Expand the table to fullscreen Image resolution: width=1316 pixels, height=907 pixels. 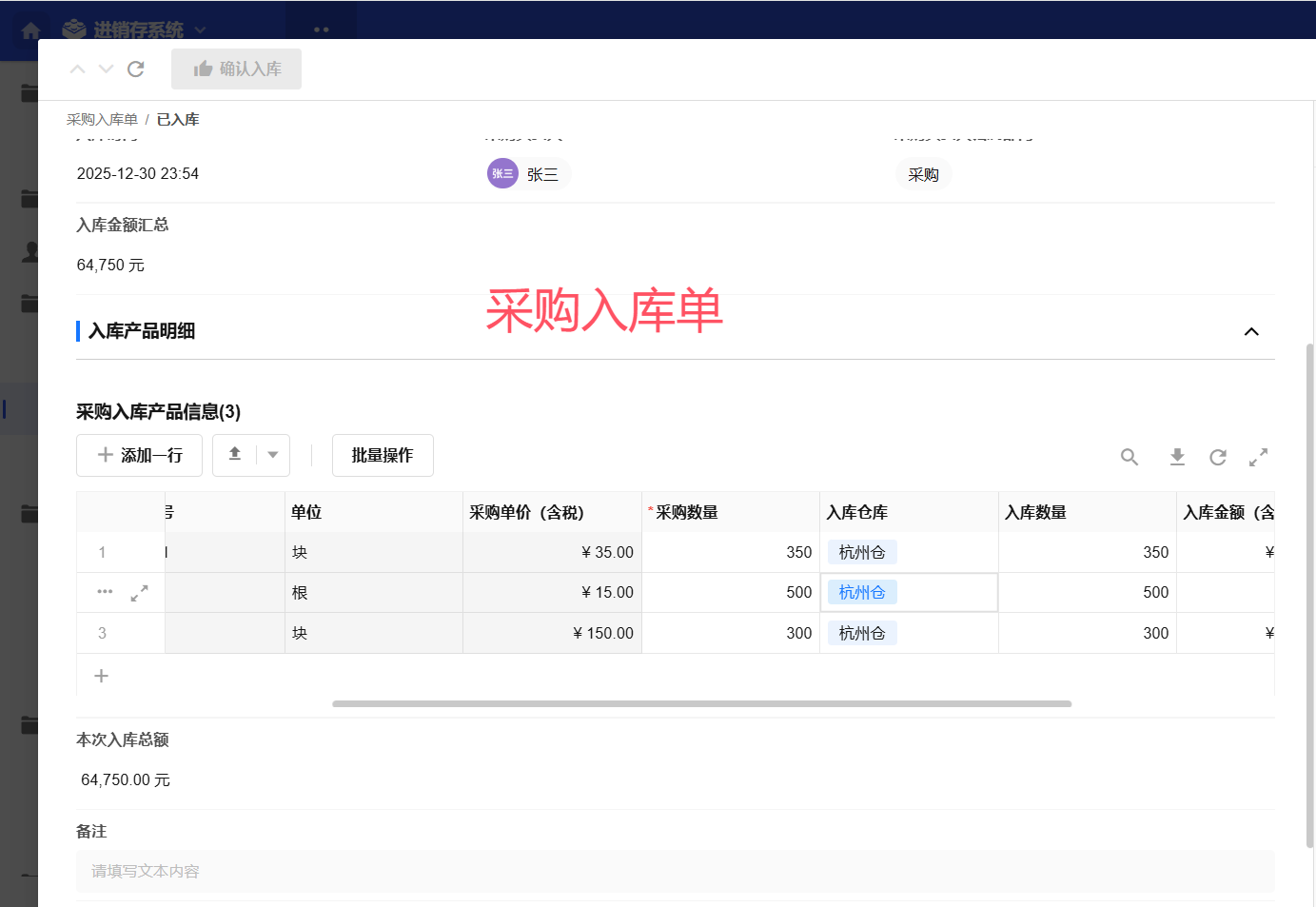(x=1258, y=457)
